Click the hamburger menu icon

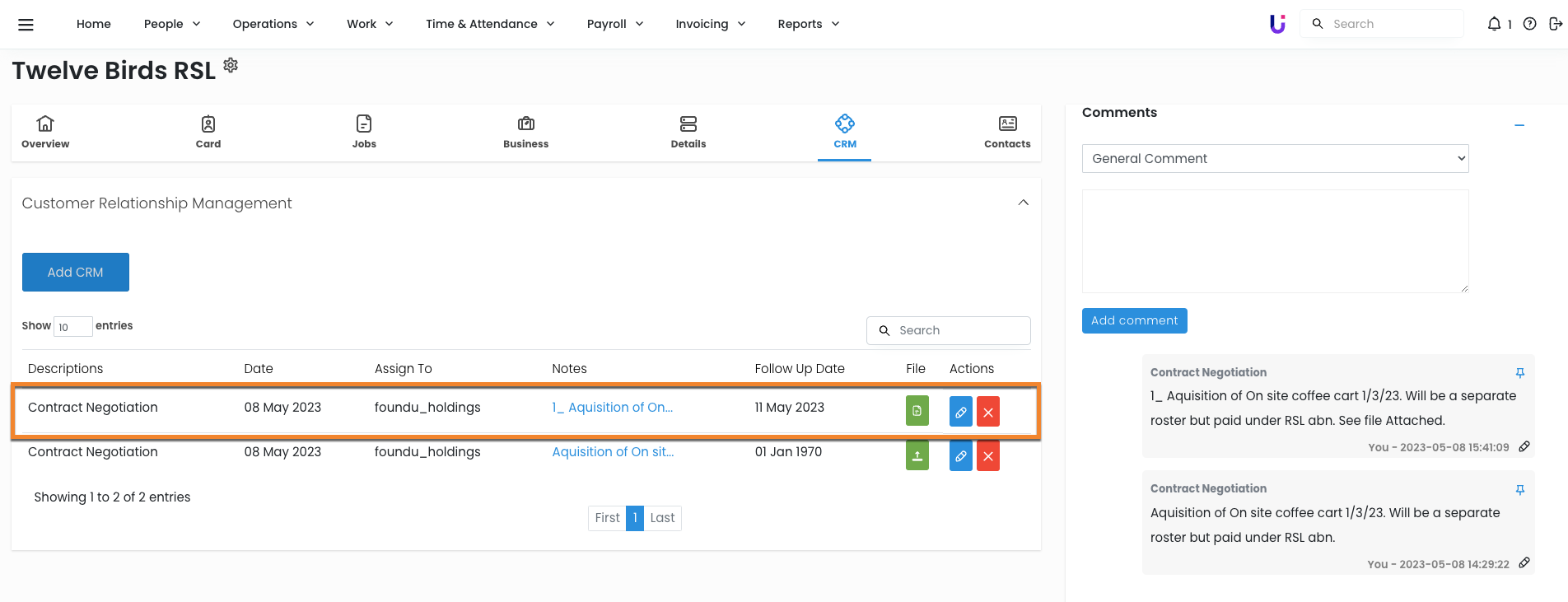[x=26, y=25]
